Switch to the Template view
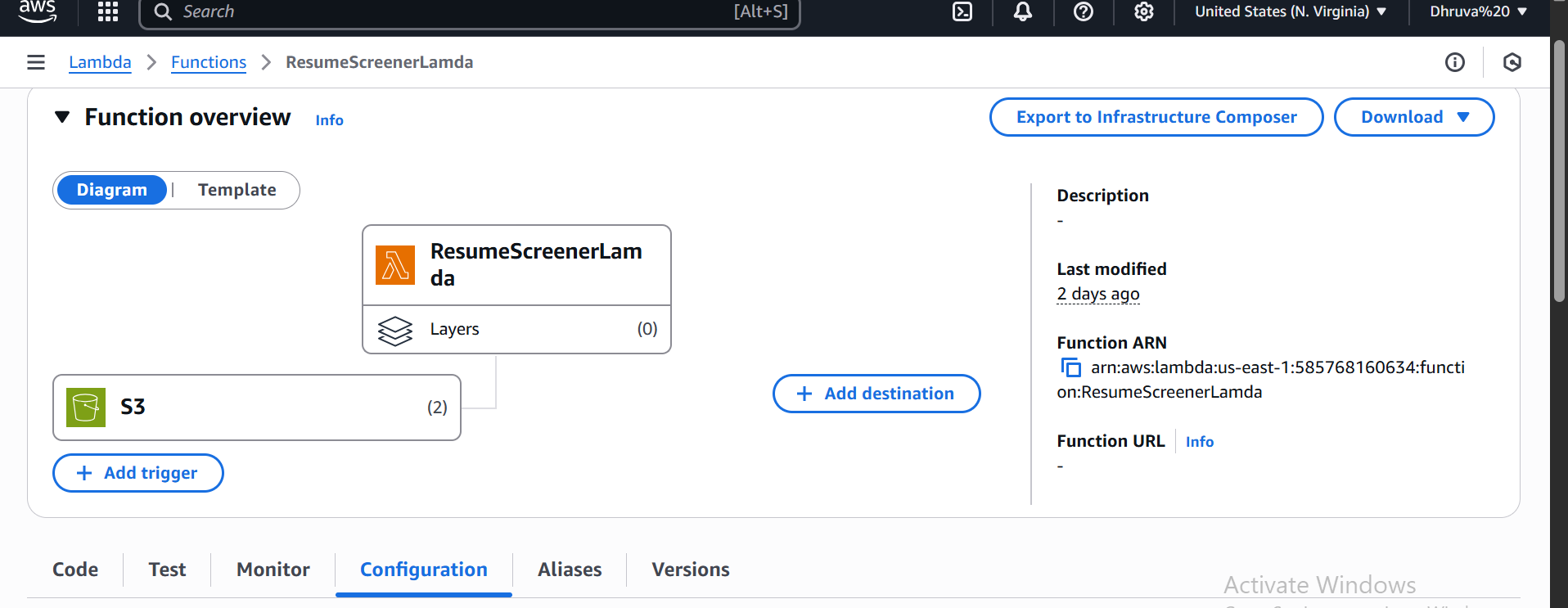Screen dimensions: 1568x608 [237, 190]
